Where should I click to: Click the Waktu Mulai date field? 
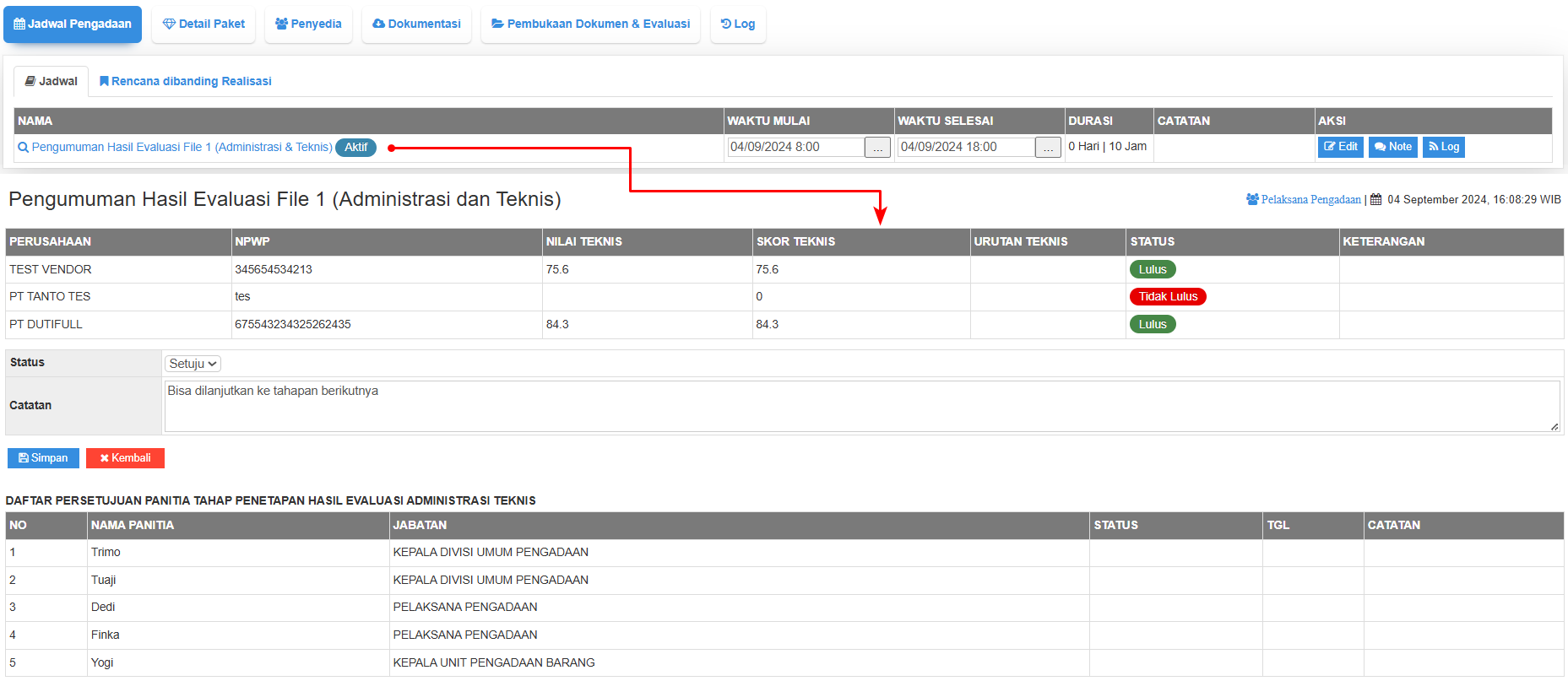pyautogui.click(x=795, y=148)
